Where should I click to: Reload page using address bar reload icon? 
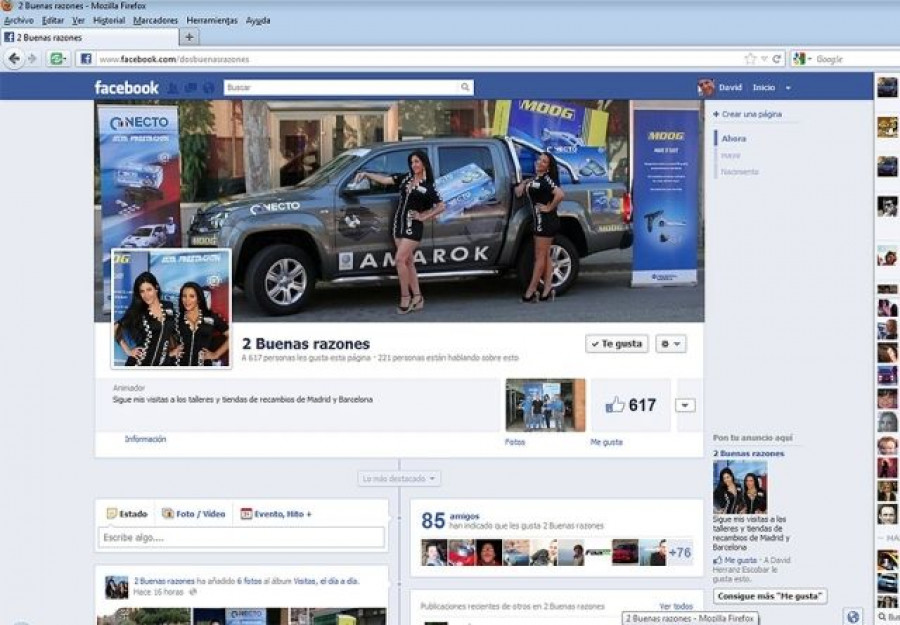tap(777, 59)
